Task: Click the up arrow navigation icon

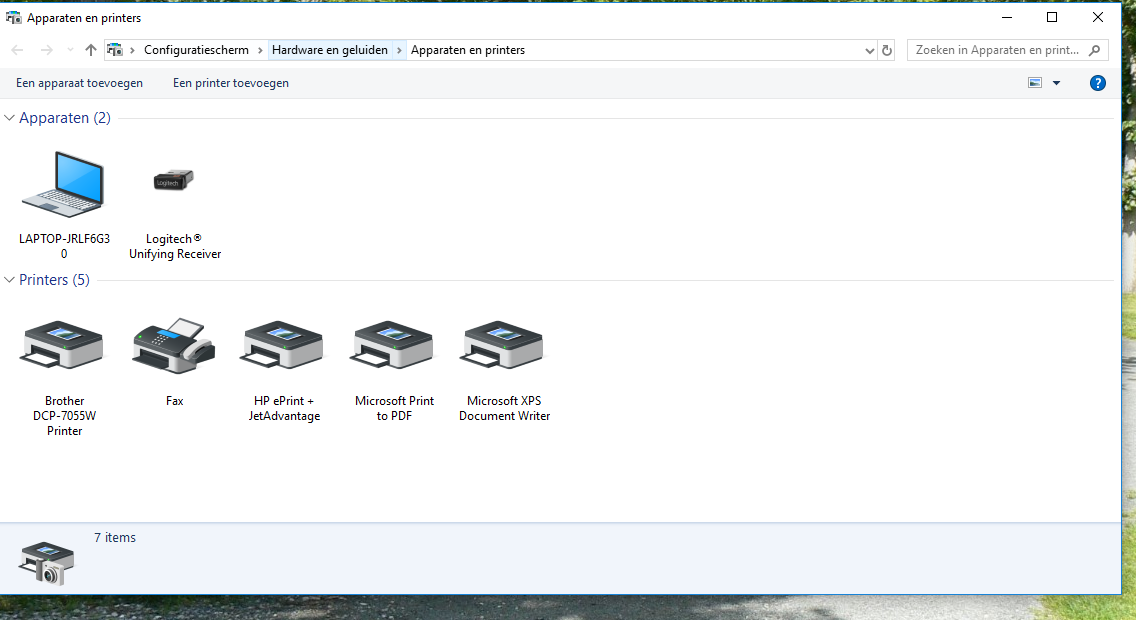Action: pos(91,50)
